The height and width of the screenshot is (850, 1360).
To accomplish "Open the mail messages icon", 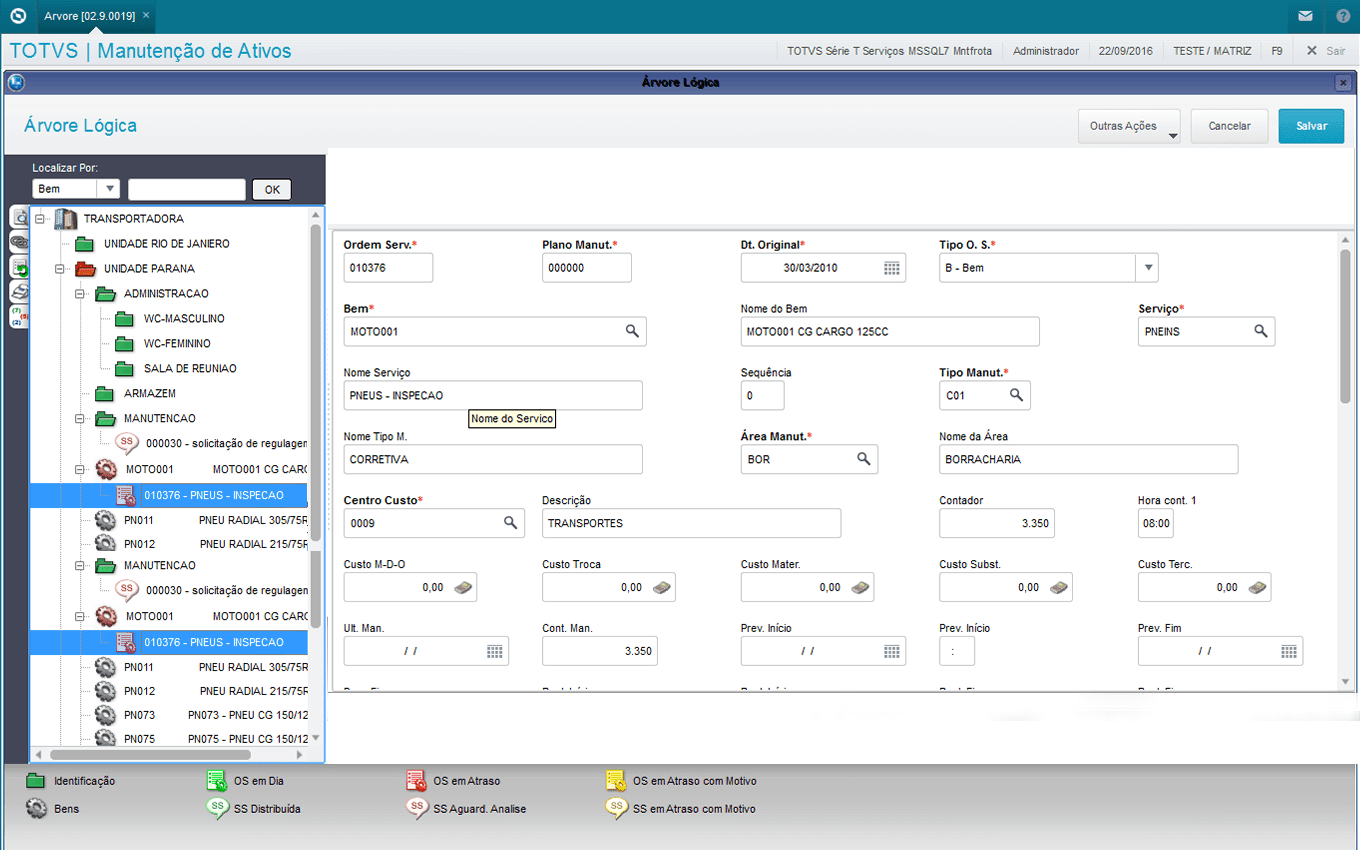I will click(x=1305, y=16).
